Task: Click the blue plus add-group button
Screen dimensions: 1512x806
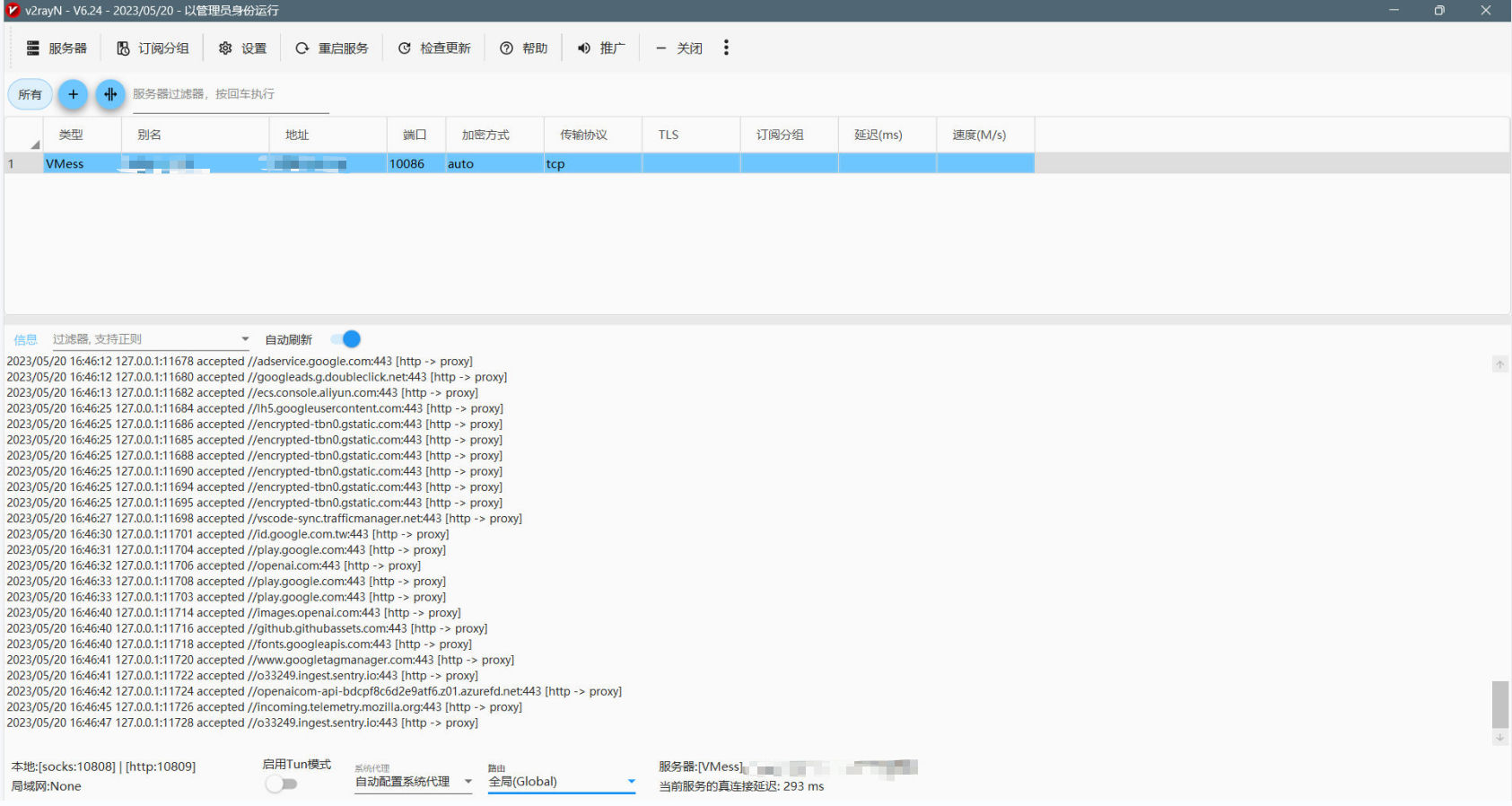Action: (x=73, y=94)
